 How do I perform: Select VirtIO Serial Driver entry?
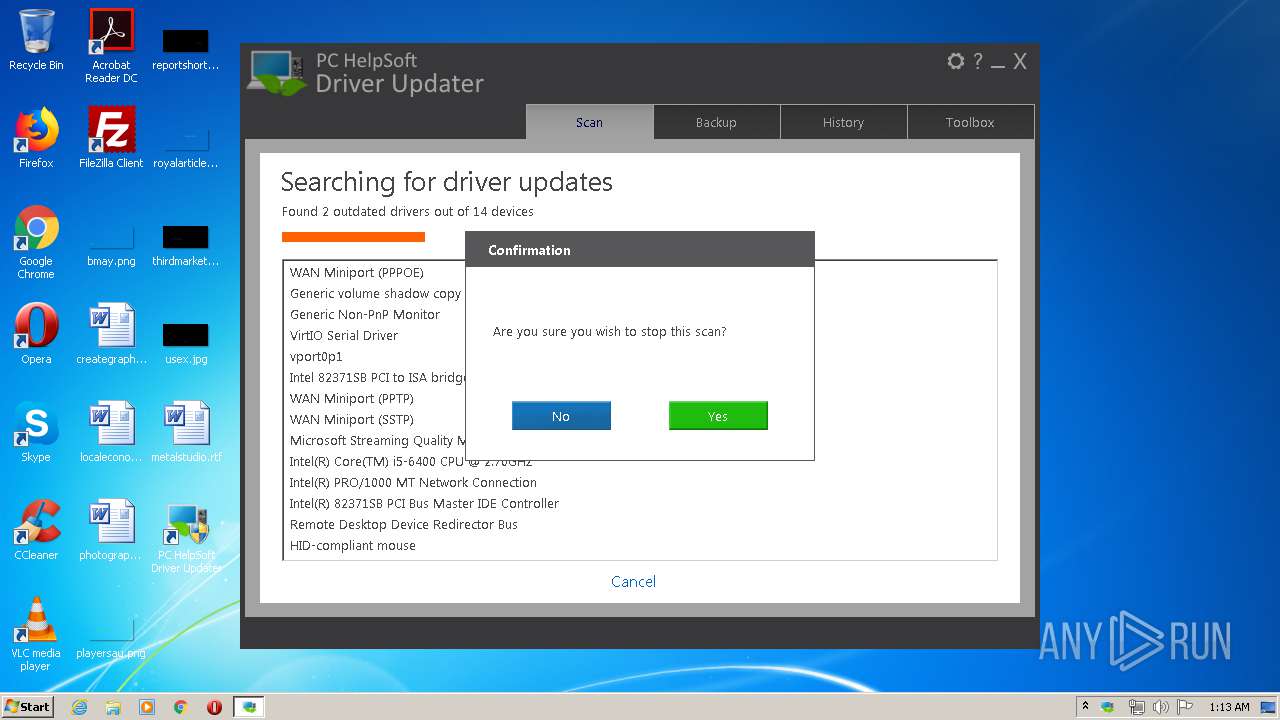[x=344, y=335]
